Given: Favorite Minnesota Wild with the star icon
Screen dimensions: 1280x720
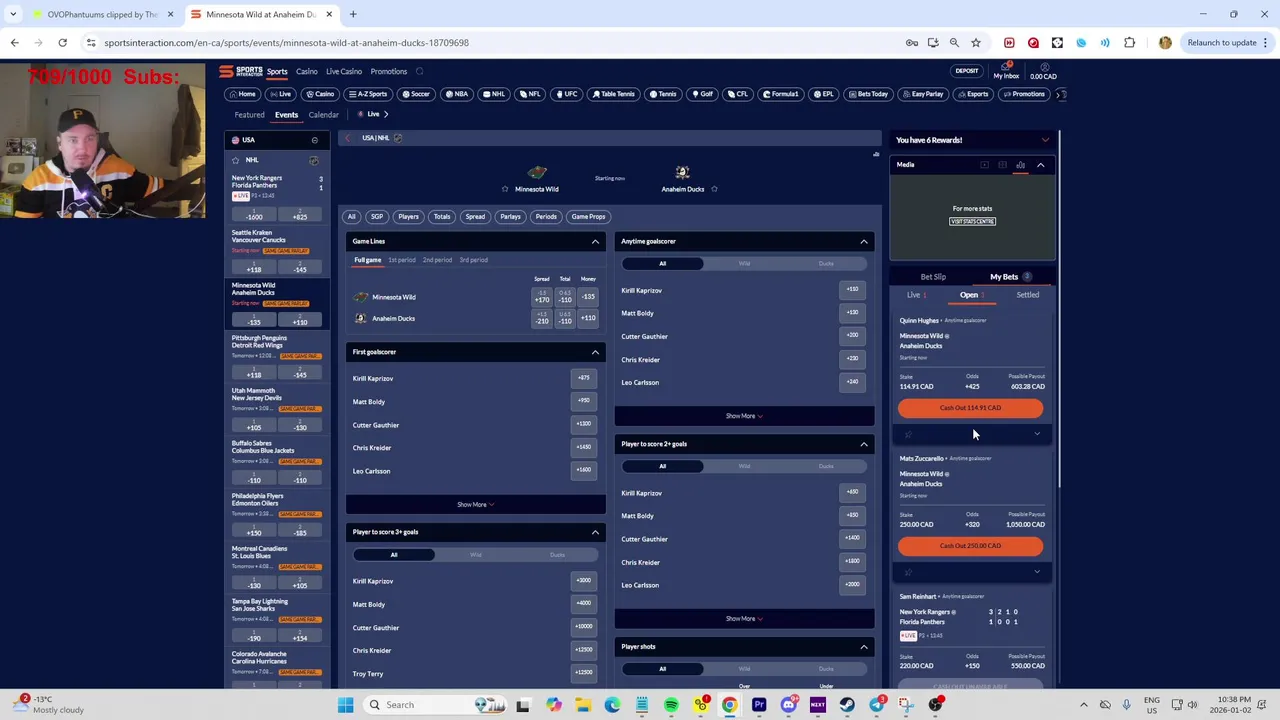Looking at the screenshot, I should click(x=505, y=189).
